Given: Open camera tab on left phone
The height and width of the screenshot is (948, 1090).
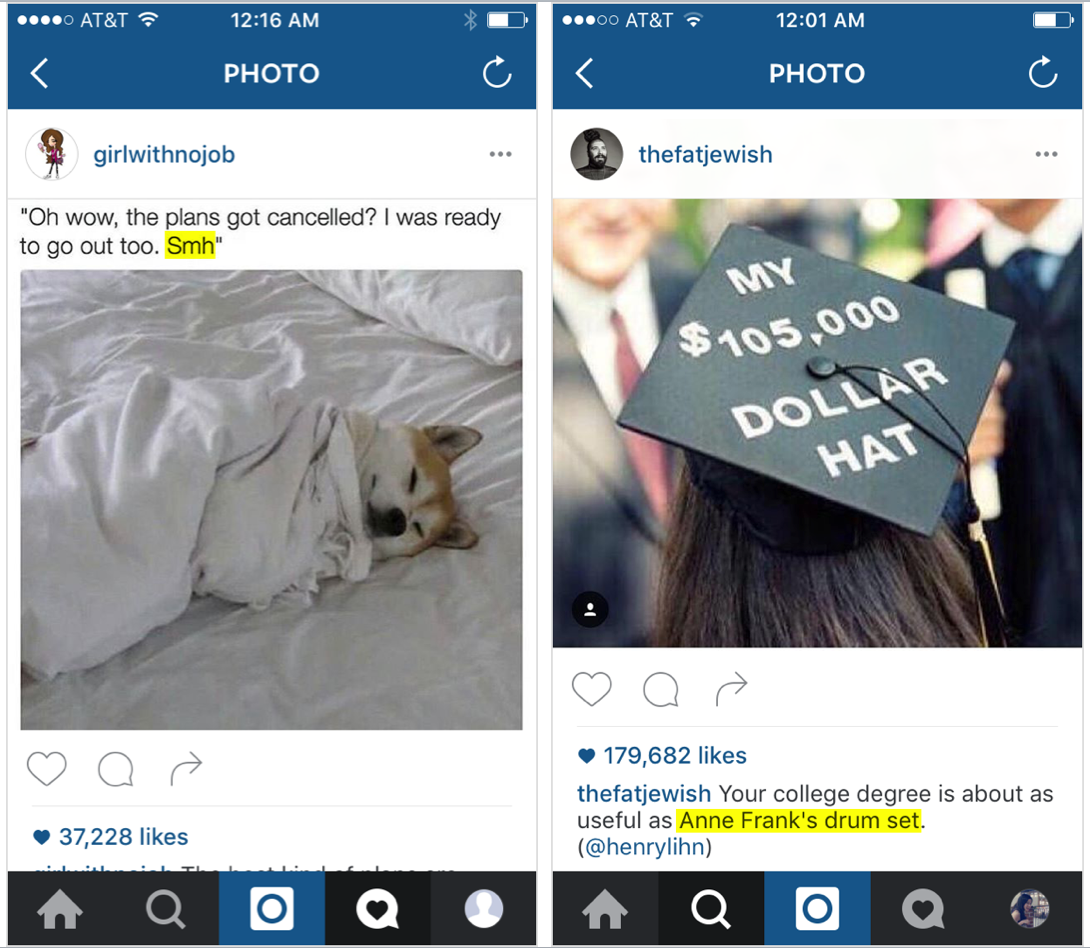Looking at the screenshot, I should 272,908.
